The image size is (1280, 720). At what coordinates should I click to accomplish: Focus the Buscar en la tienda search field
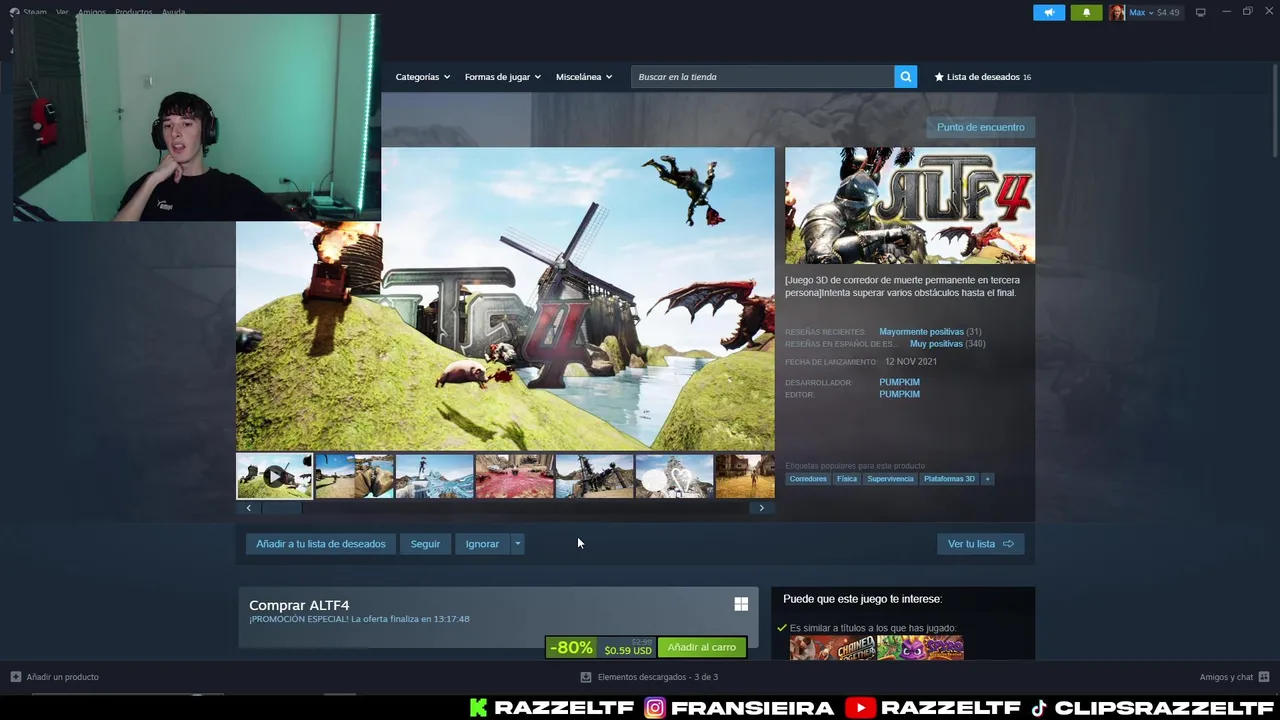pyautogui.click(x=762, y=77)
